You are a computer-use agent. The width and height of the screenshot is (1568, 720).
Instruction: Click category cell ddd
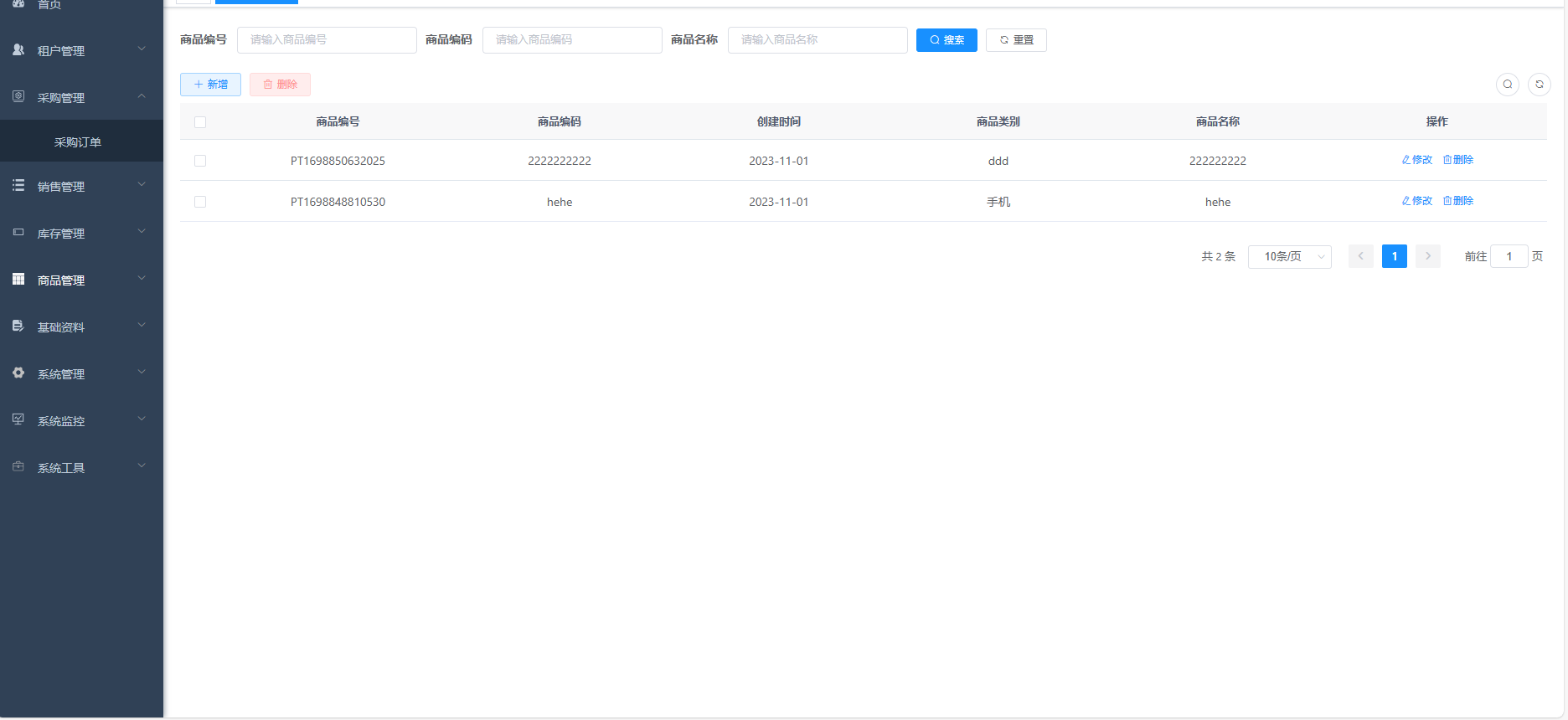[x=998, y=161]
